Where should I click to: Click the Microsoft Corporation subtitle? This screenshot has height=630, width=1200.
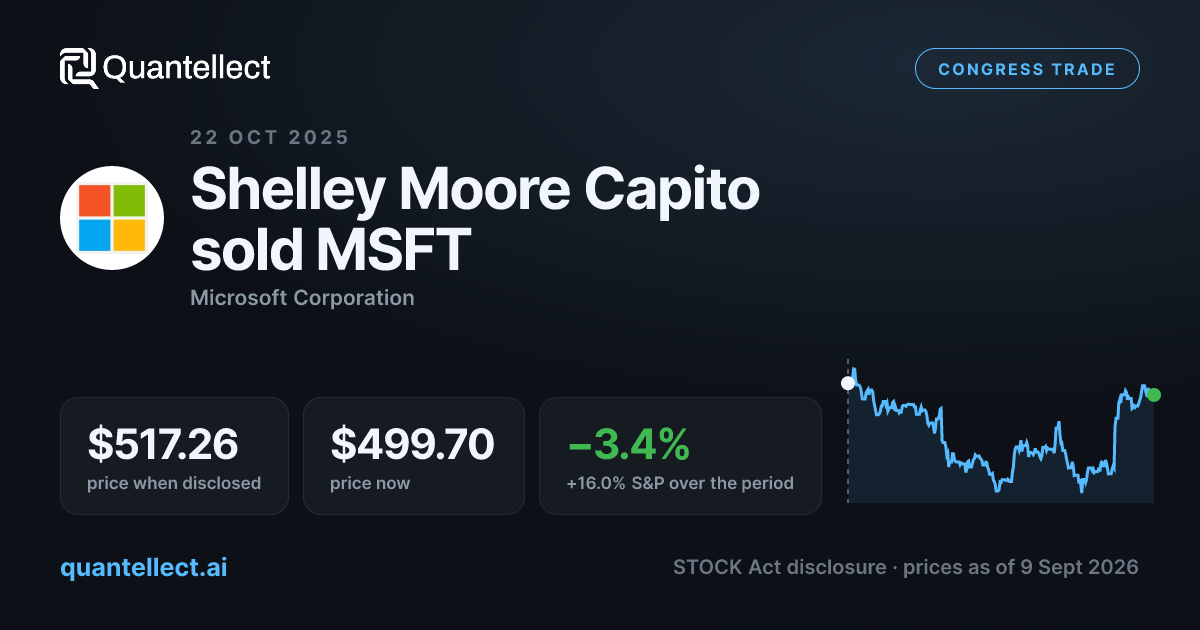tap(302, 298)
